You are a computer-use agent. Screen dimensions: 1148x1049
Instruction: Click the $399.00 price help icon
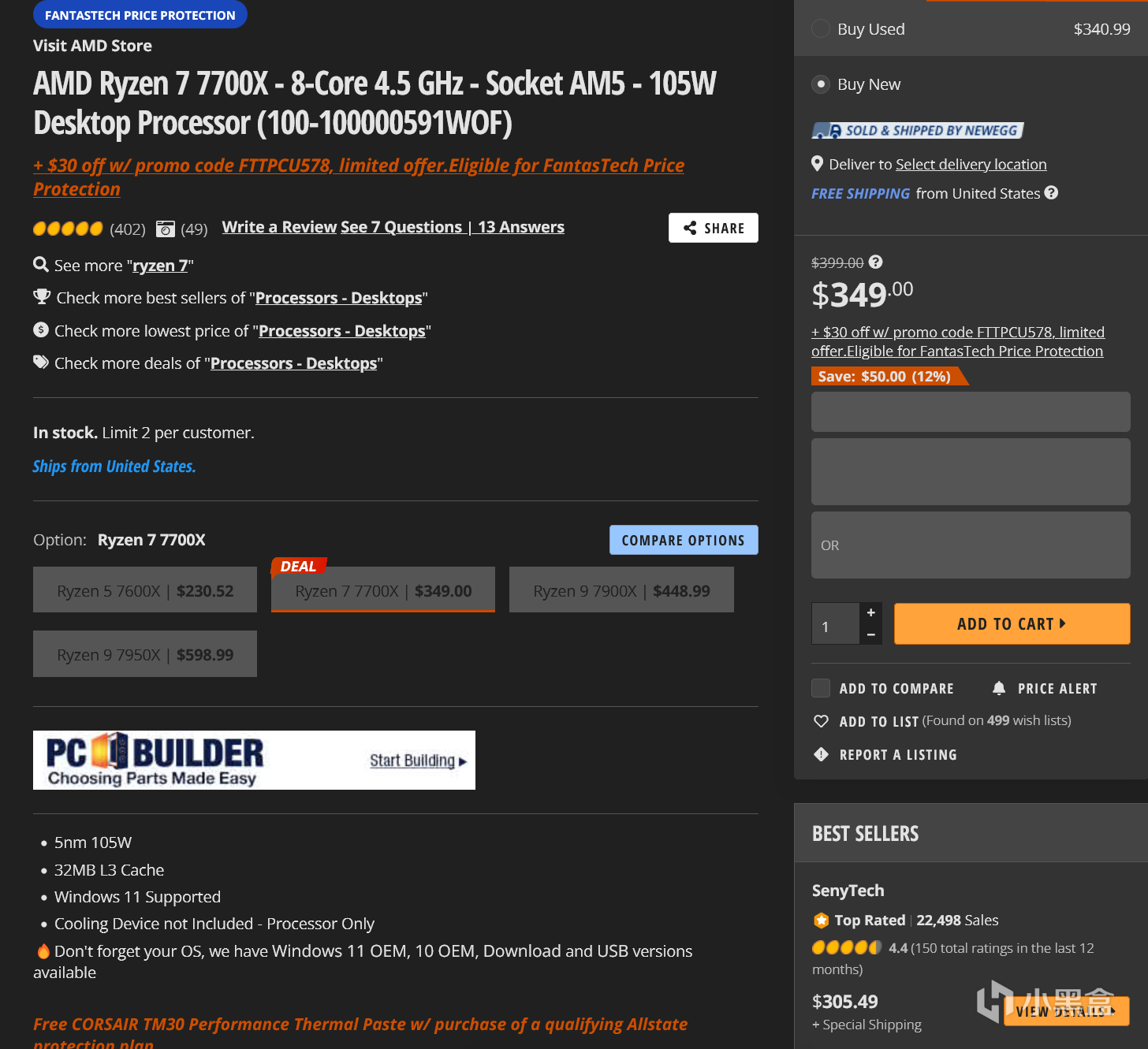pyautogui.click(x=875, y=262)
